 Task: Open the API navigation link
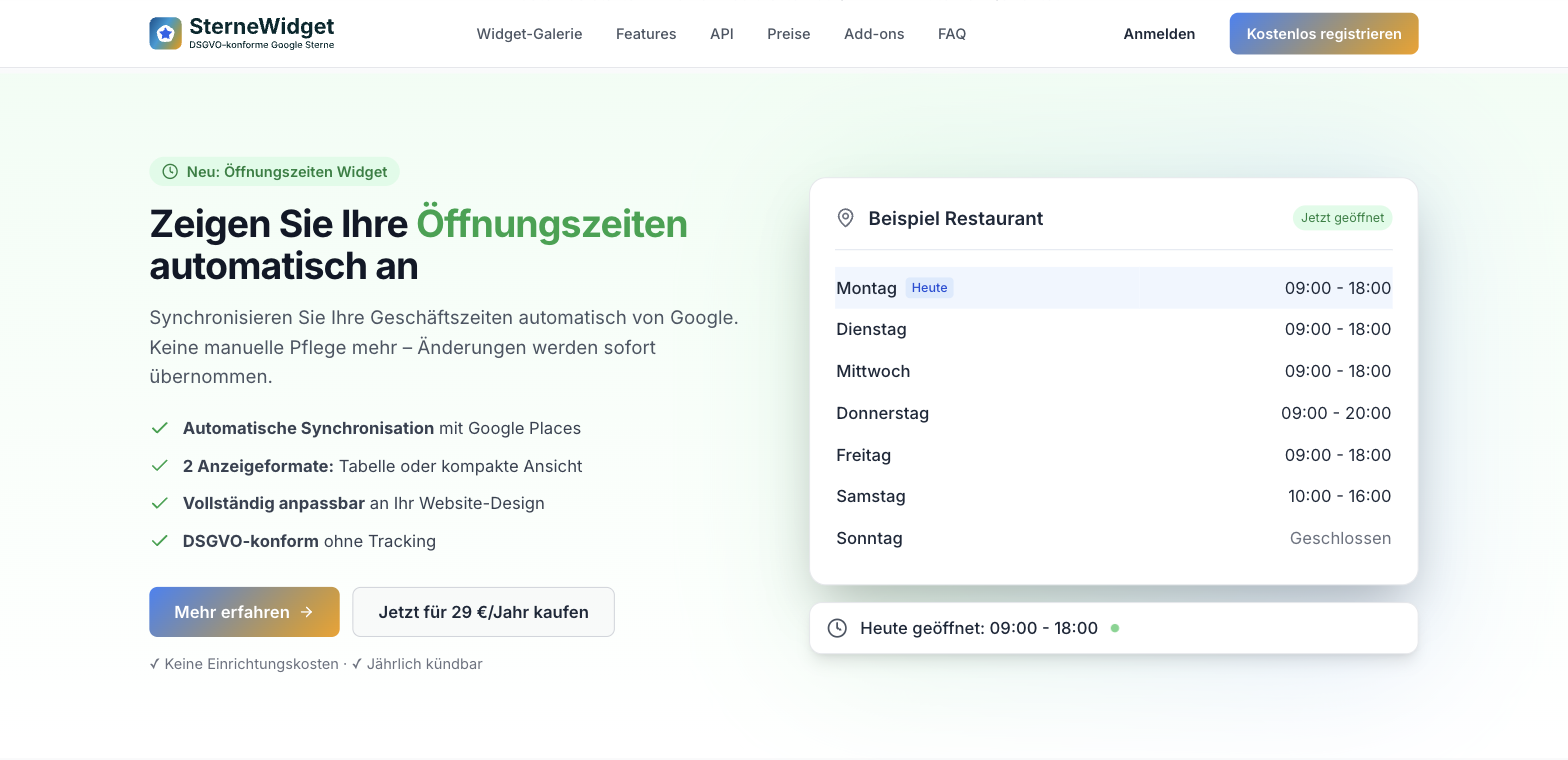[x=722, y=34]
